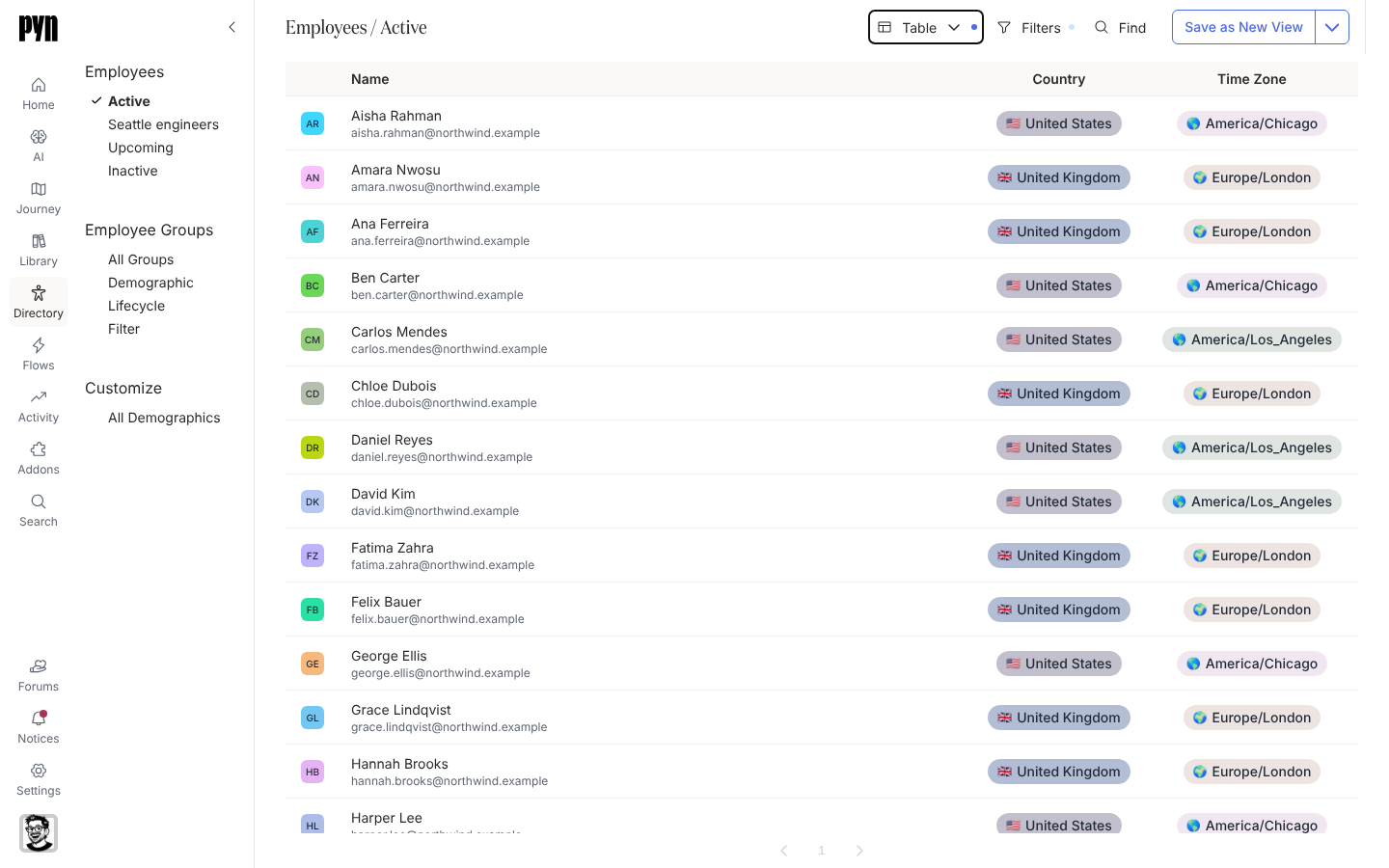The image size is (1389, 868).
Task: Open the Forums icon
Action: 39,666
